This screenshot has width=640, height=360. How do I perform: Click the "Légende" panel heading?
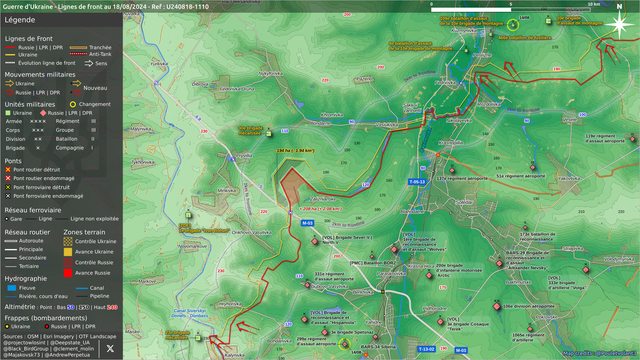tap(20, 20)
